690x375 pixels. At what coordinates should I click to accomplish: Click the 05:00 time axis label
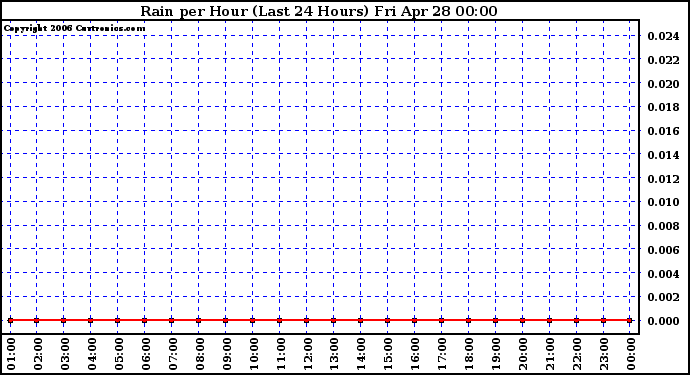tap(119, 354)
